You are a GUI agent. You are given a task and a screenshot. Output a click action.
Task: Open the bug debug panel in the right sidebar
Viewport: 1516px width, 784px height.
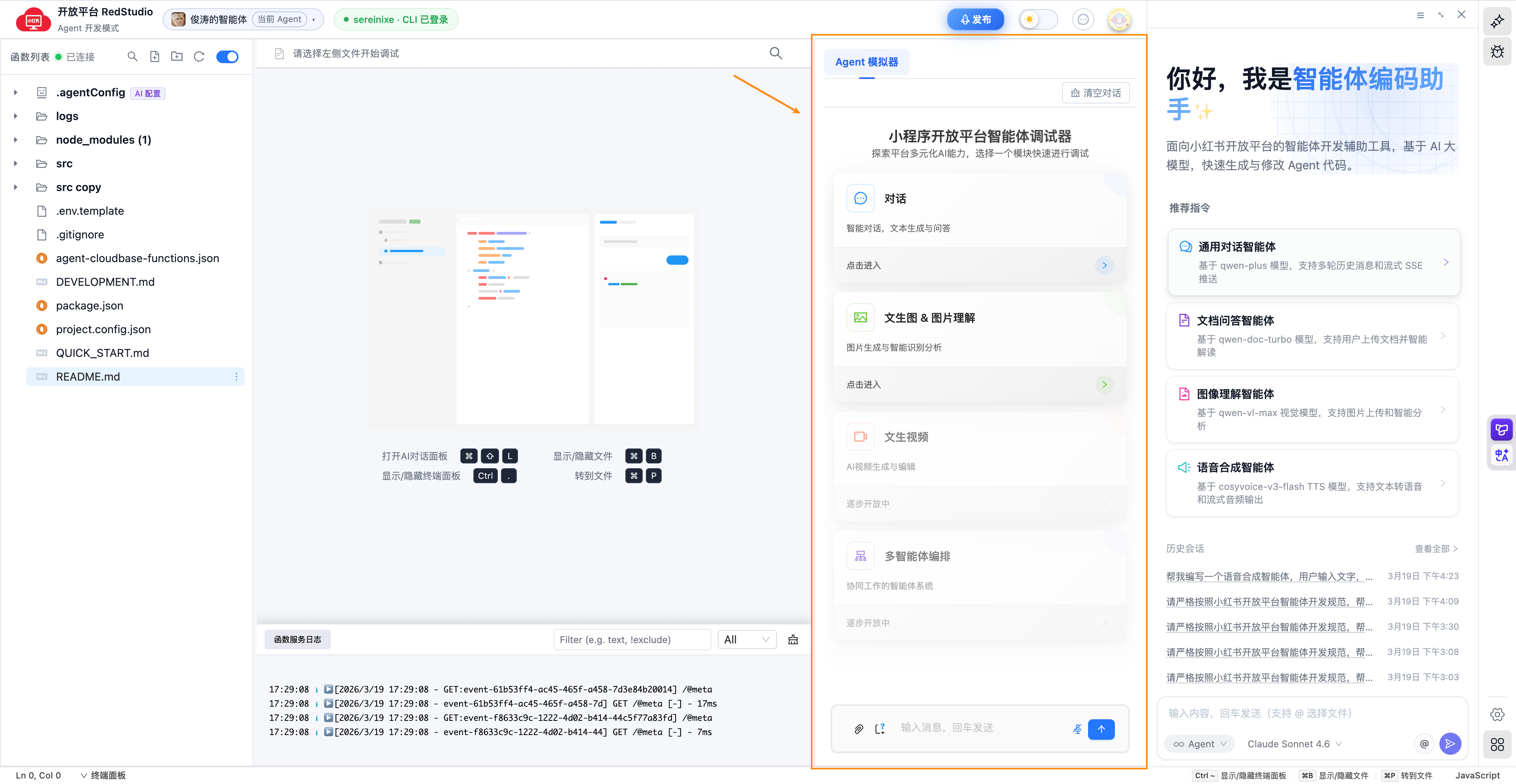(x=1497, y=52)
